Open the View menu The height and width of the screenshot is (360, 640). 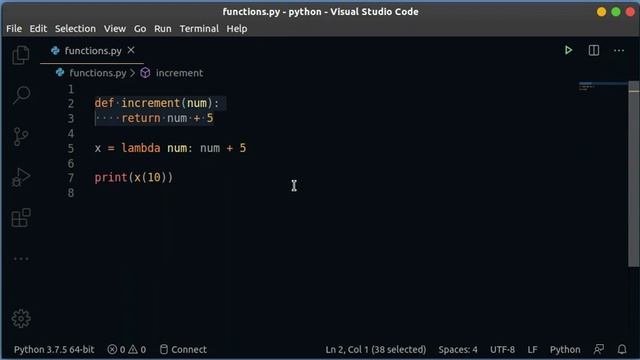coord(115,29)
